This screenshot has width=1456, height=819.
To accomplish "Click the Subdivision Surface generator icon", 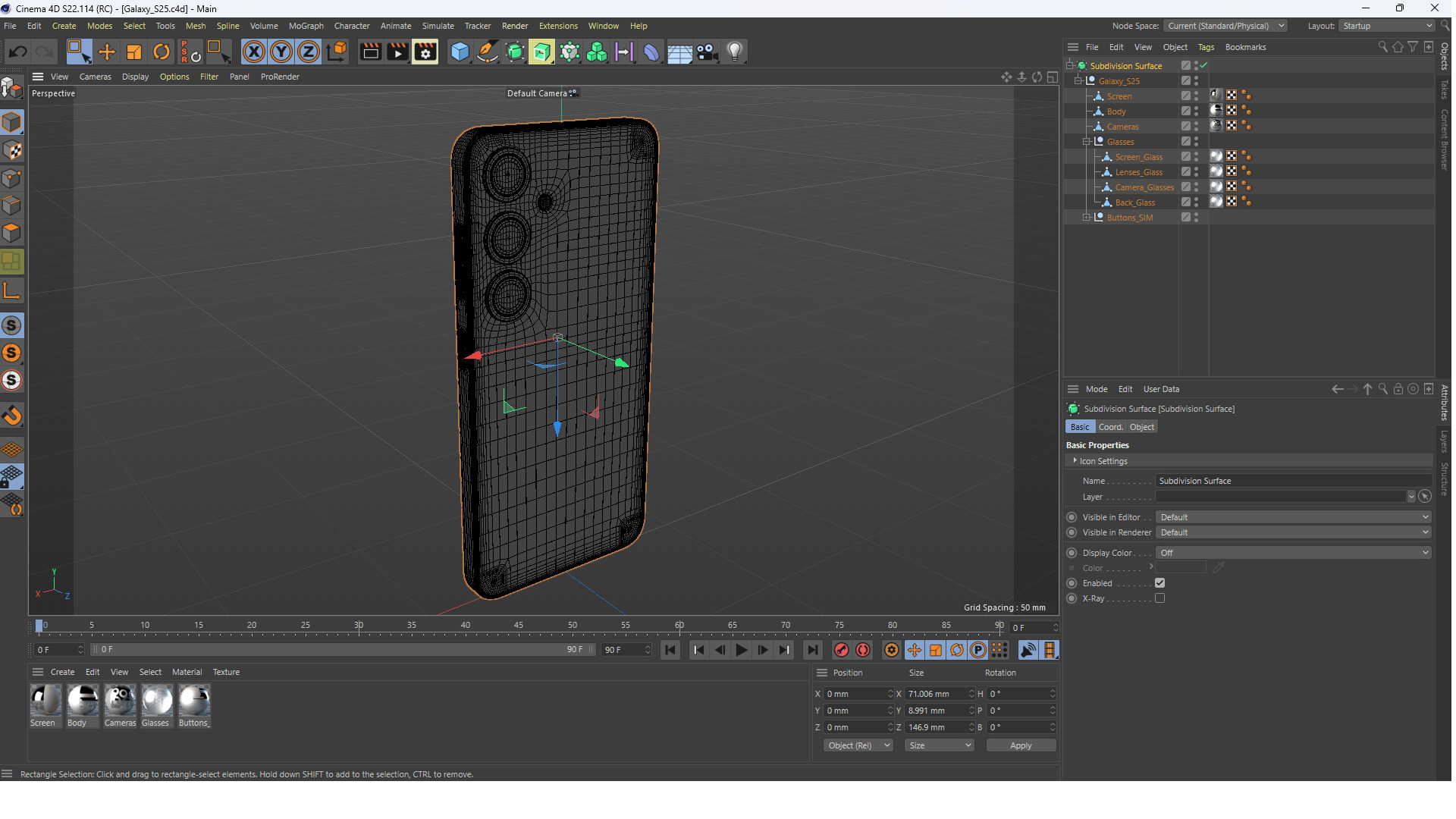I will pyautogui.click(x=515, y=52).
